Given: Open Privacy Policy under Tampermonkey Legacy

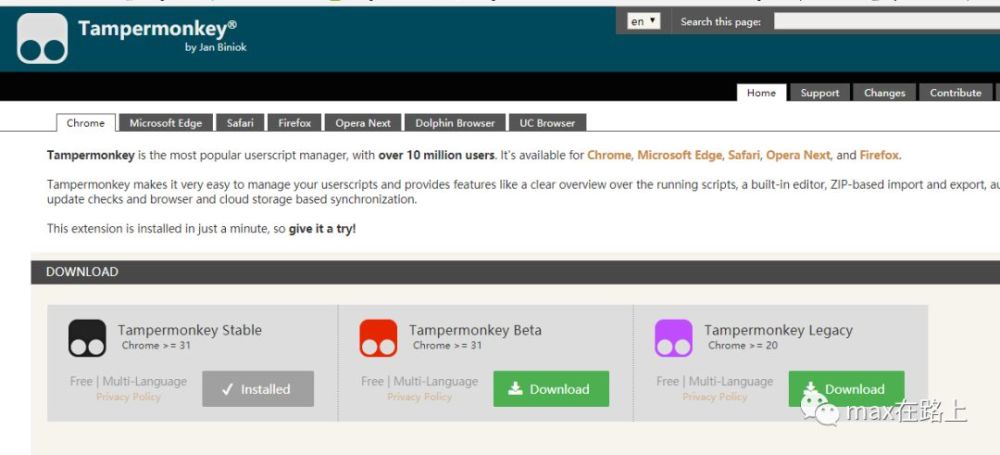Looking at the screenshot, I should tap(714, 397).
